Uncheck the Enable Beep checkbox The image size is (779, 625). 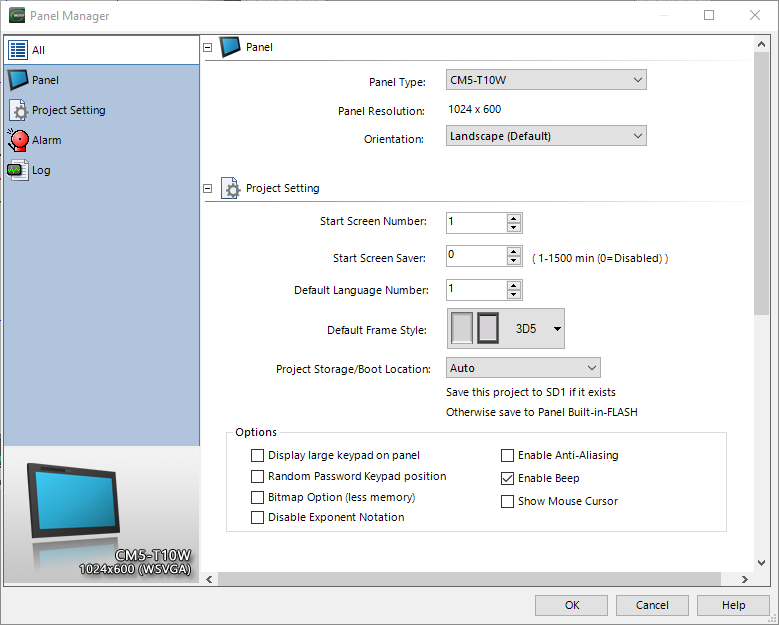pos(508,479)
